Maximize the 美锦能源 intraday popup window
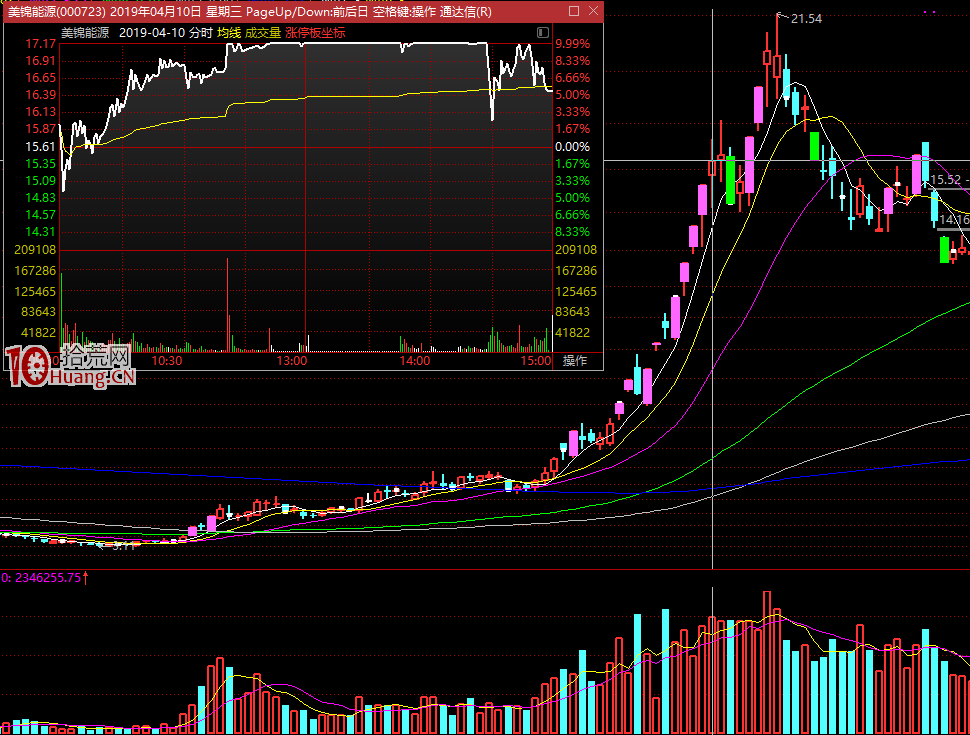The image size is (970, 735). tap(574, 11)
